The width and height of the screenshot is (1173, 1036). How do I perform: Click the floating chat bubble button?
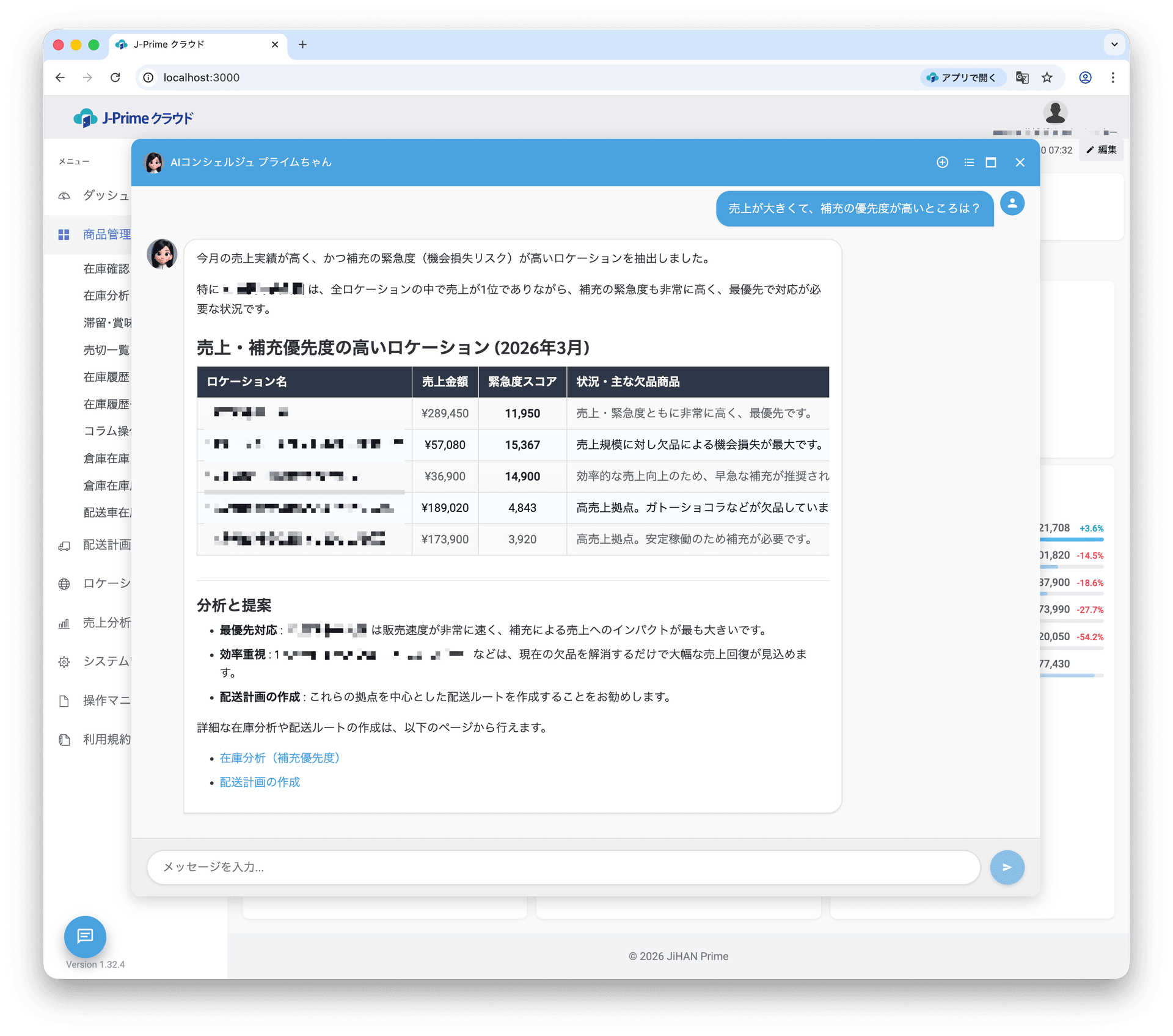[85, 936]
